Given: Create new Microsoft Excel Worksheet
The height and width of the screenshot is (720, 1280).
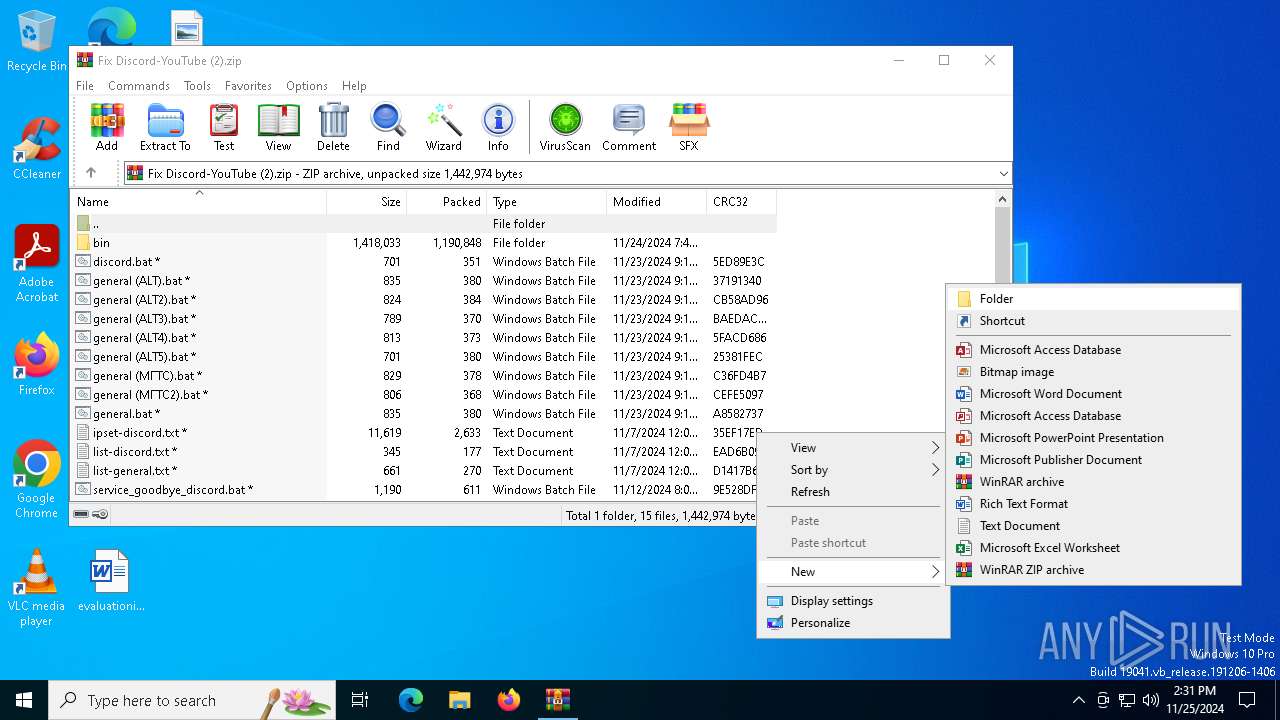Looking at the screenshot, I should coord(1094,548).
